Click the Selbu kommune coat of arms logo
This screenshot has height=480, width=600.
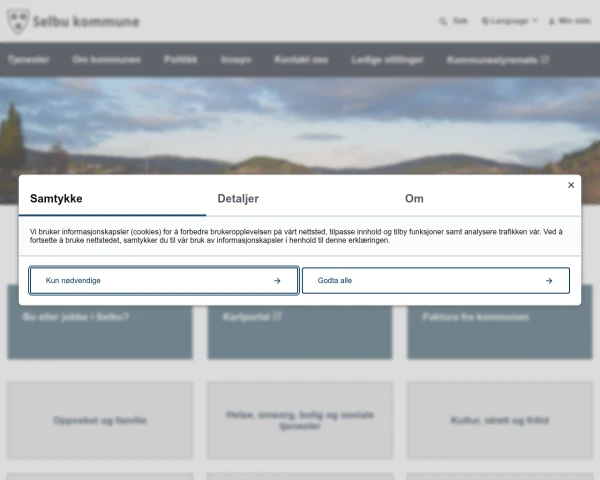pyautogui.click(x=18, y=21)
